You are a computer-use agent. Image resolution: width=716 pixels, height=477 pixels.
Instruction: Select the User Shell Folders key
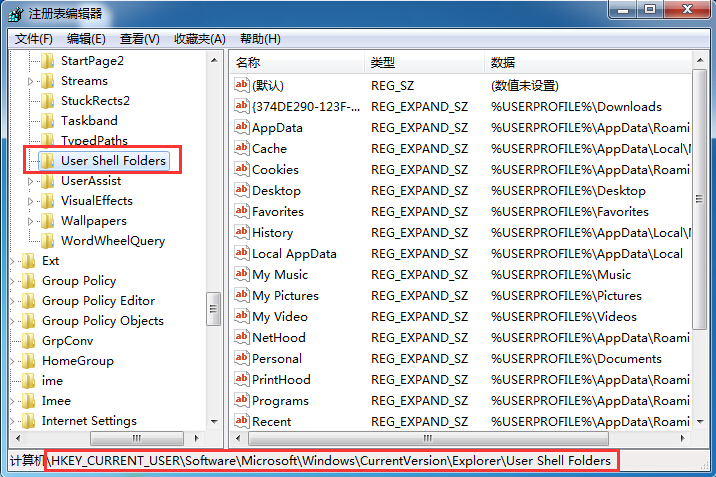point(112,161)
